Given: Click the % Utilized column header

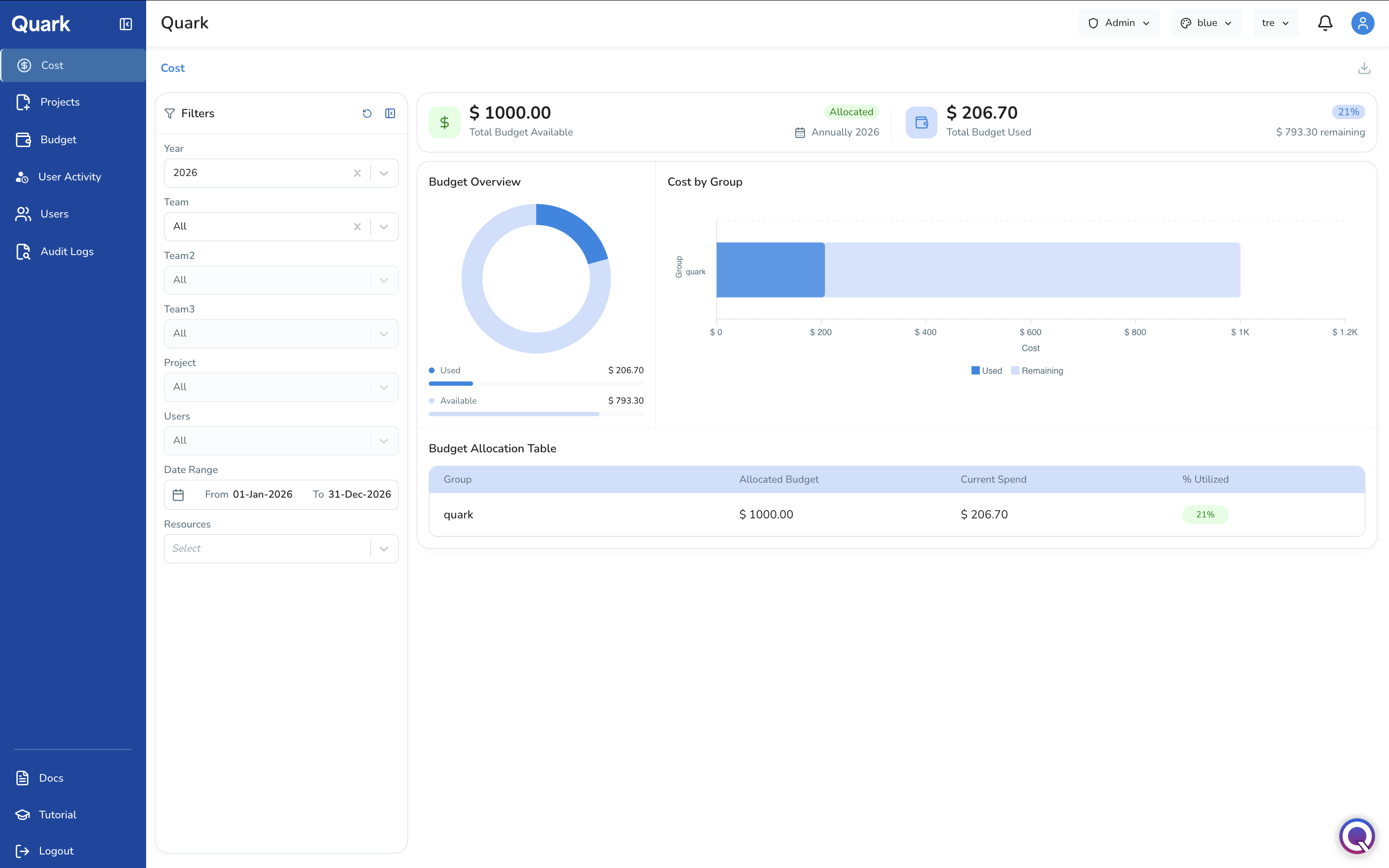Looking at the screenshot, I should tap(1205, 479).
